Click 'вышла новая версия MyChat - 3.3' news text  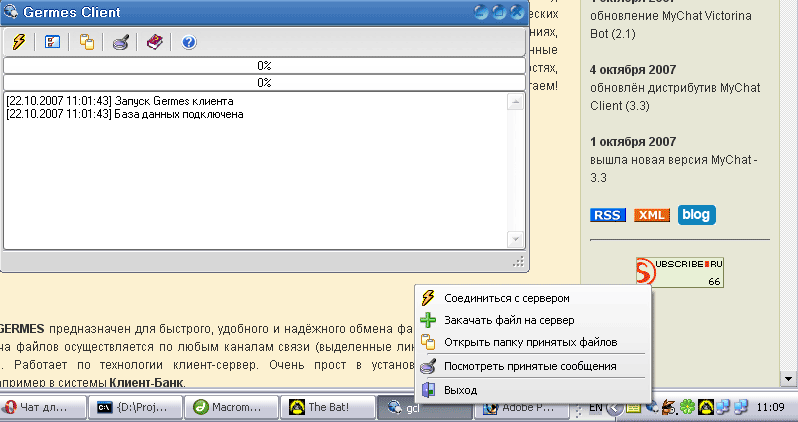(674, 168)
